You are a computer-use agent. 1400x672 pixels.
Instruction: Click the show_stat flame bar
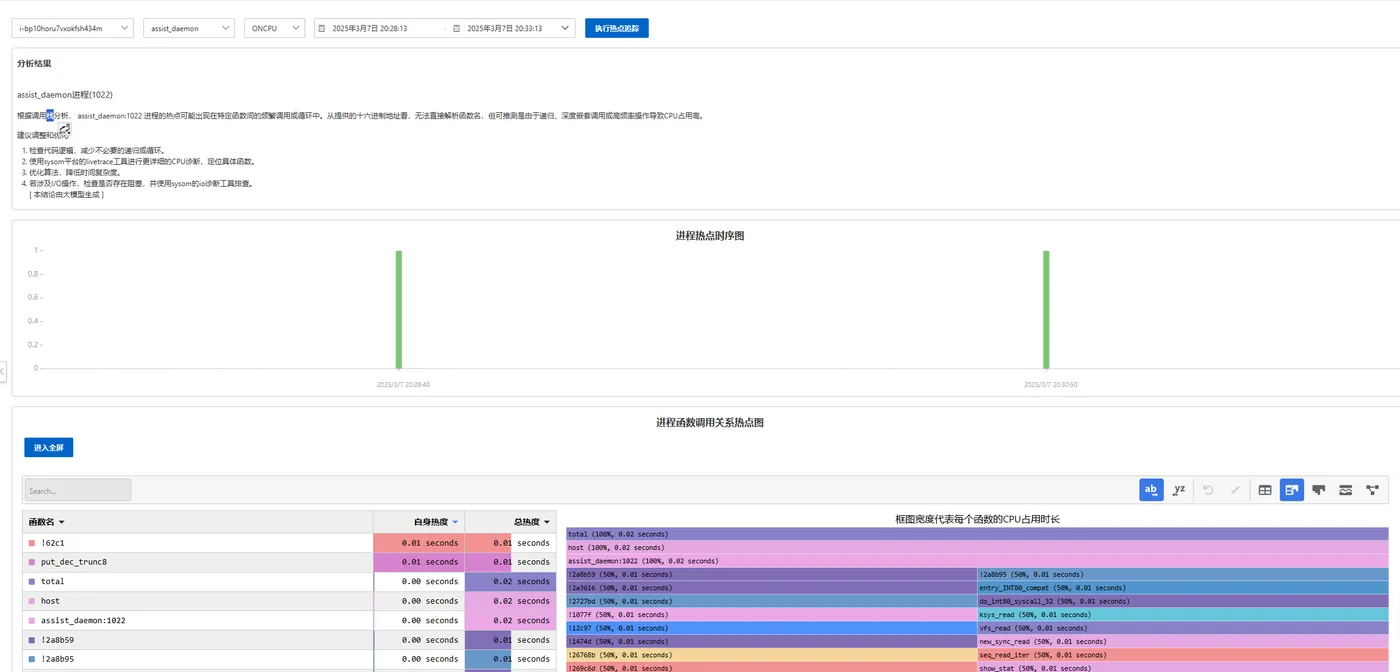1183,667
